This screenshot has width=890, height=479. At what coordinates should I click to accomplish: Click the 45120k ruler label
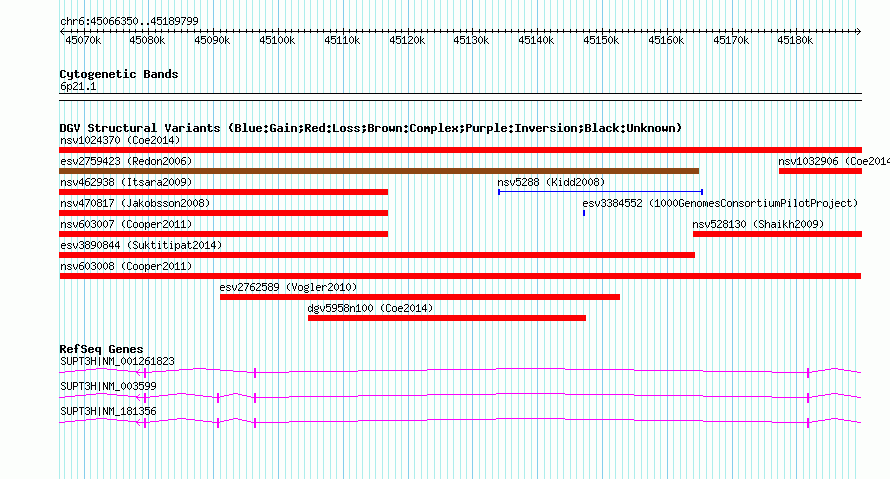click(x=407, y=40)
